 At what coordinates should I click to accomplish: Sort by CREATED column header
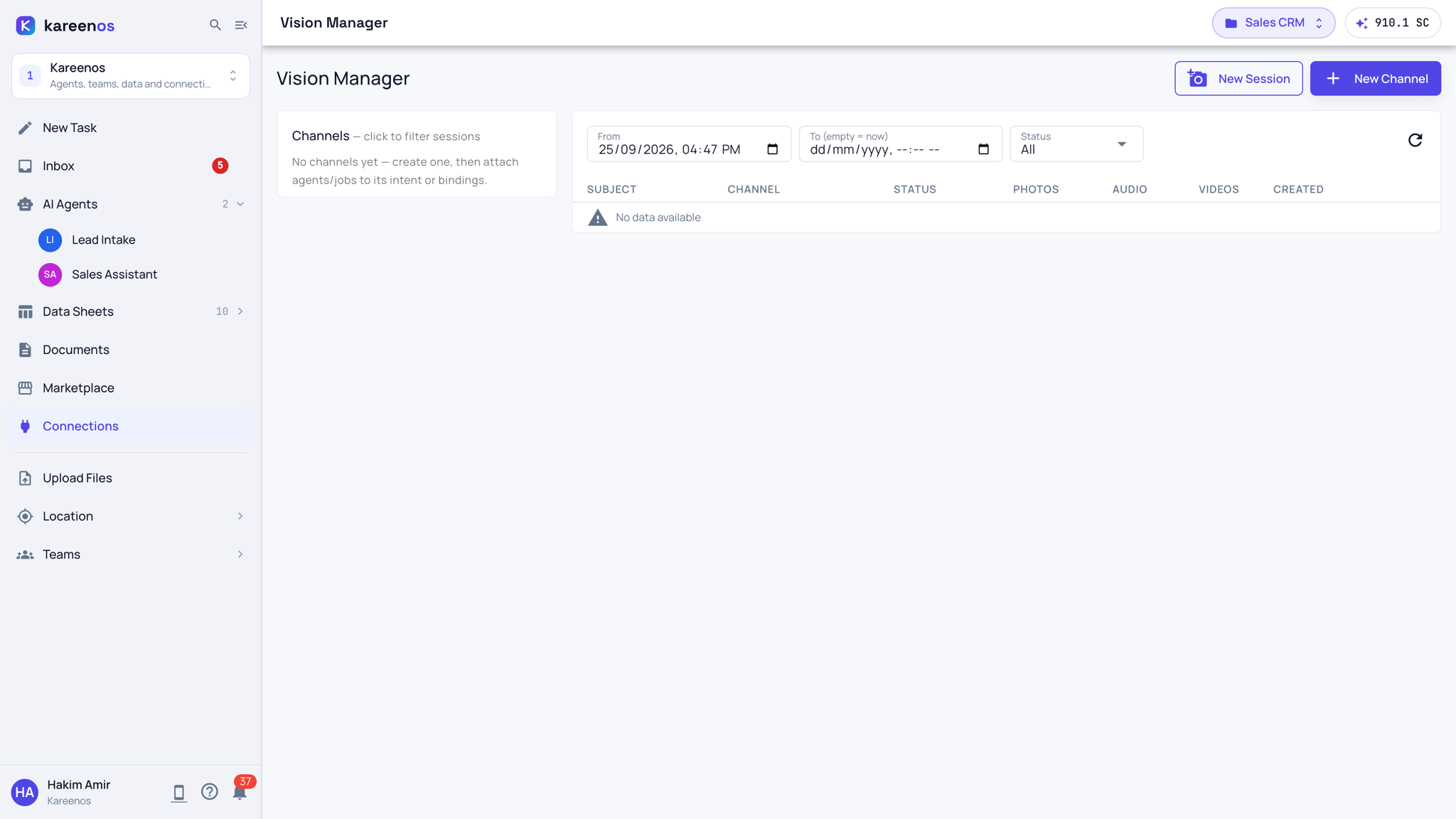[1298, 189]
